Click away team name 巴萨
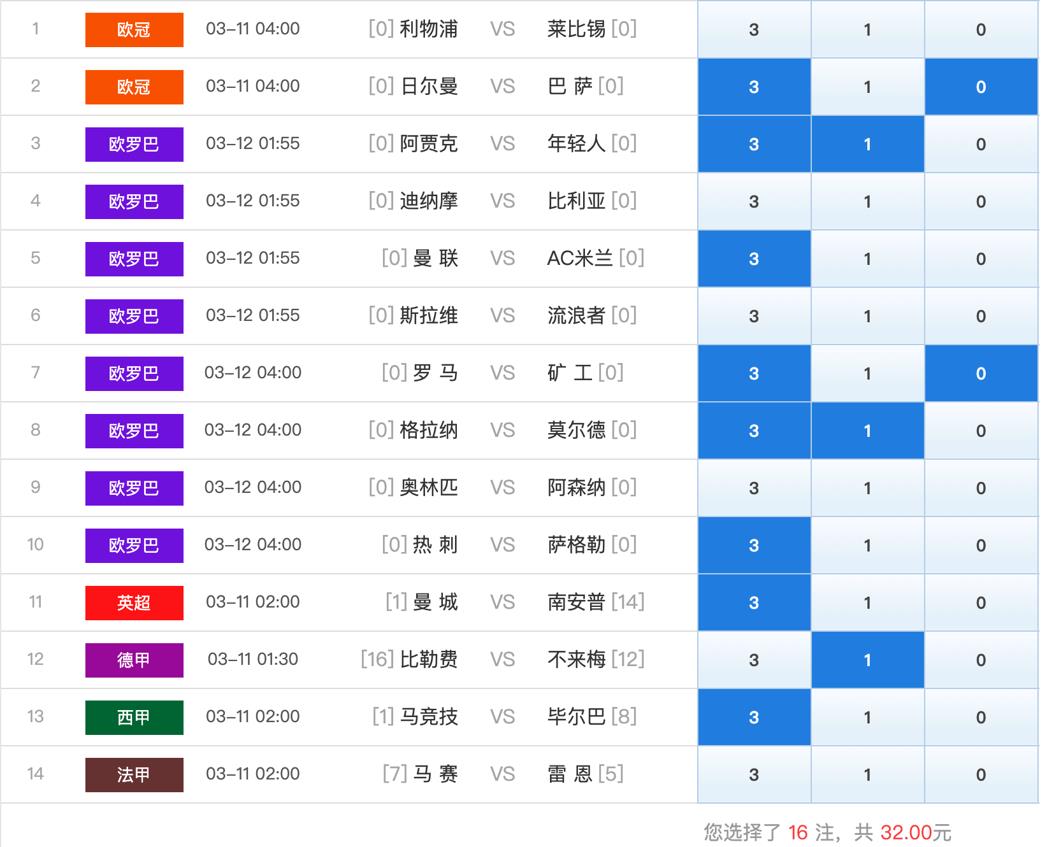 pos(570,86)
